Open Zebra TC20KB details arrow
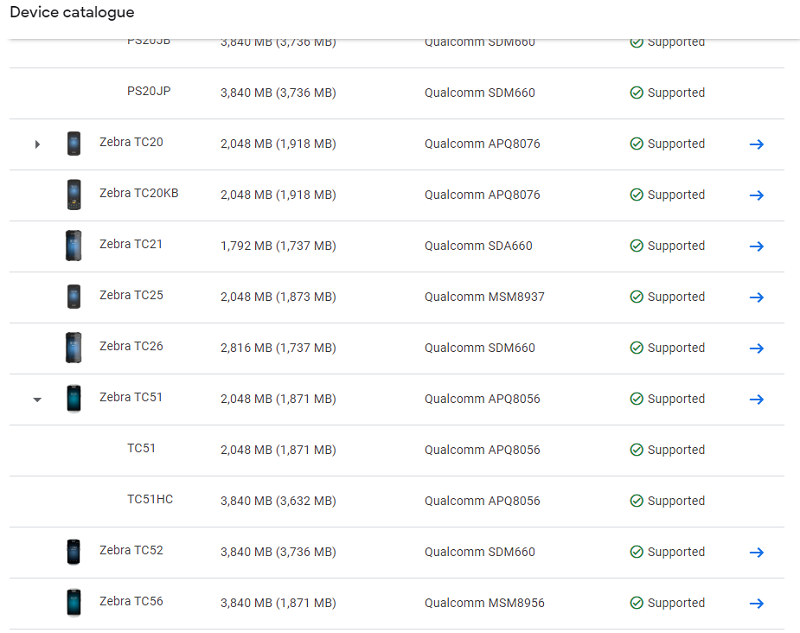The height and width of the screenshot is (633, 800). tap(756, 195)
